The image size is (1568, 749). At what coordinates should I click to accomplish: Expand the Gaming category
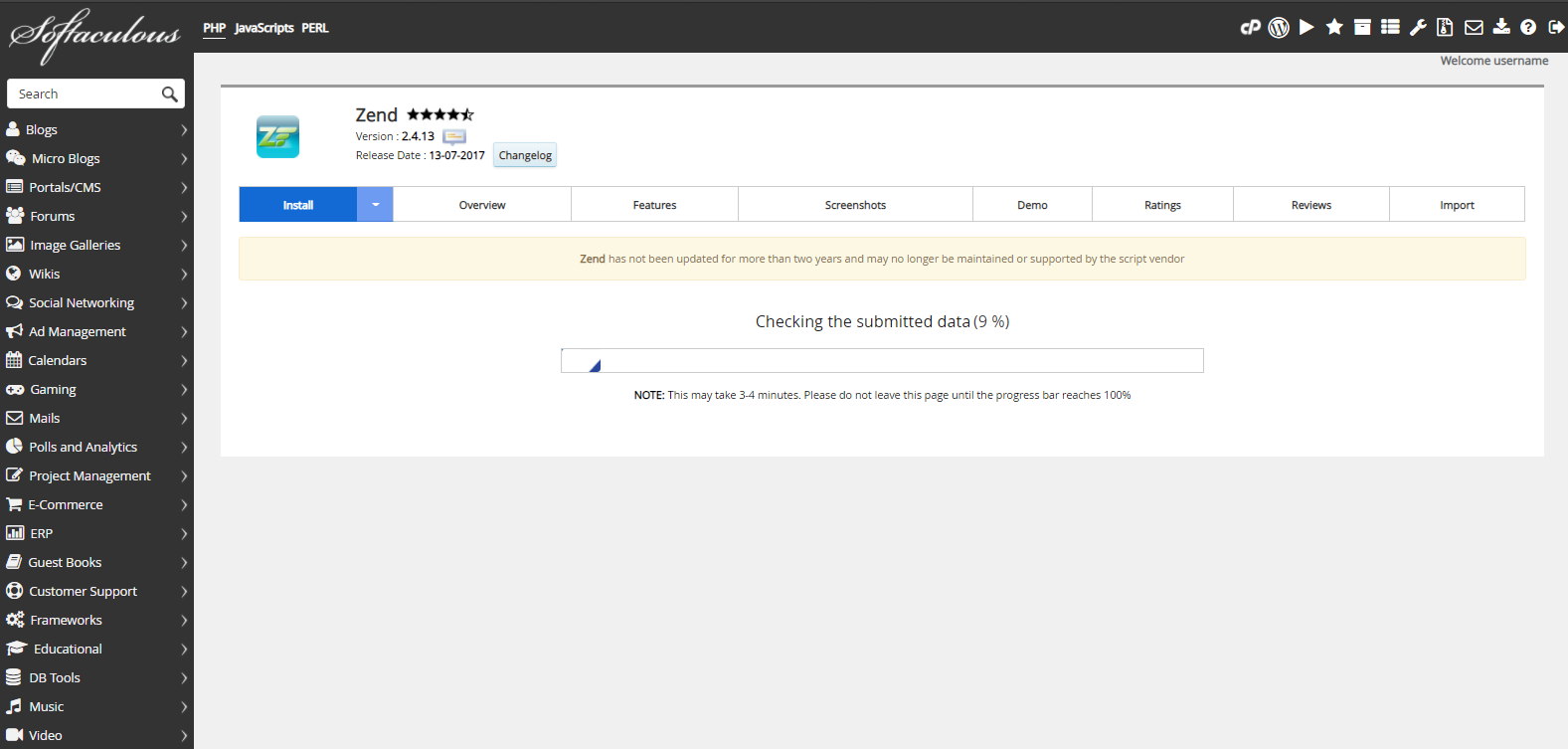96,389
